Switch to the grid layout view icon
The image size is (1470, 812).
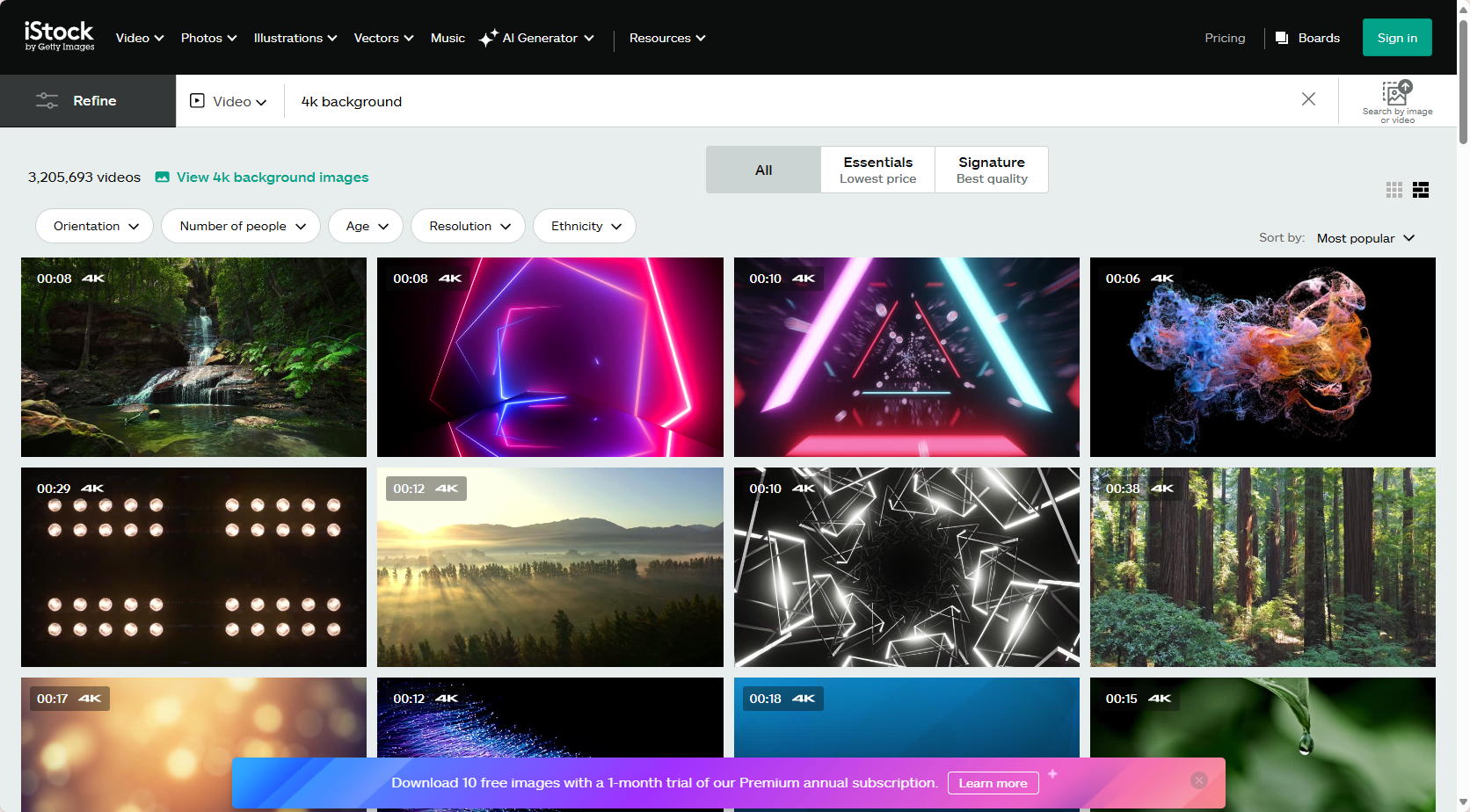point(1394,190)
